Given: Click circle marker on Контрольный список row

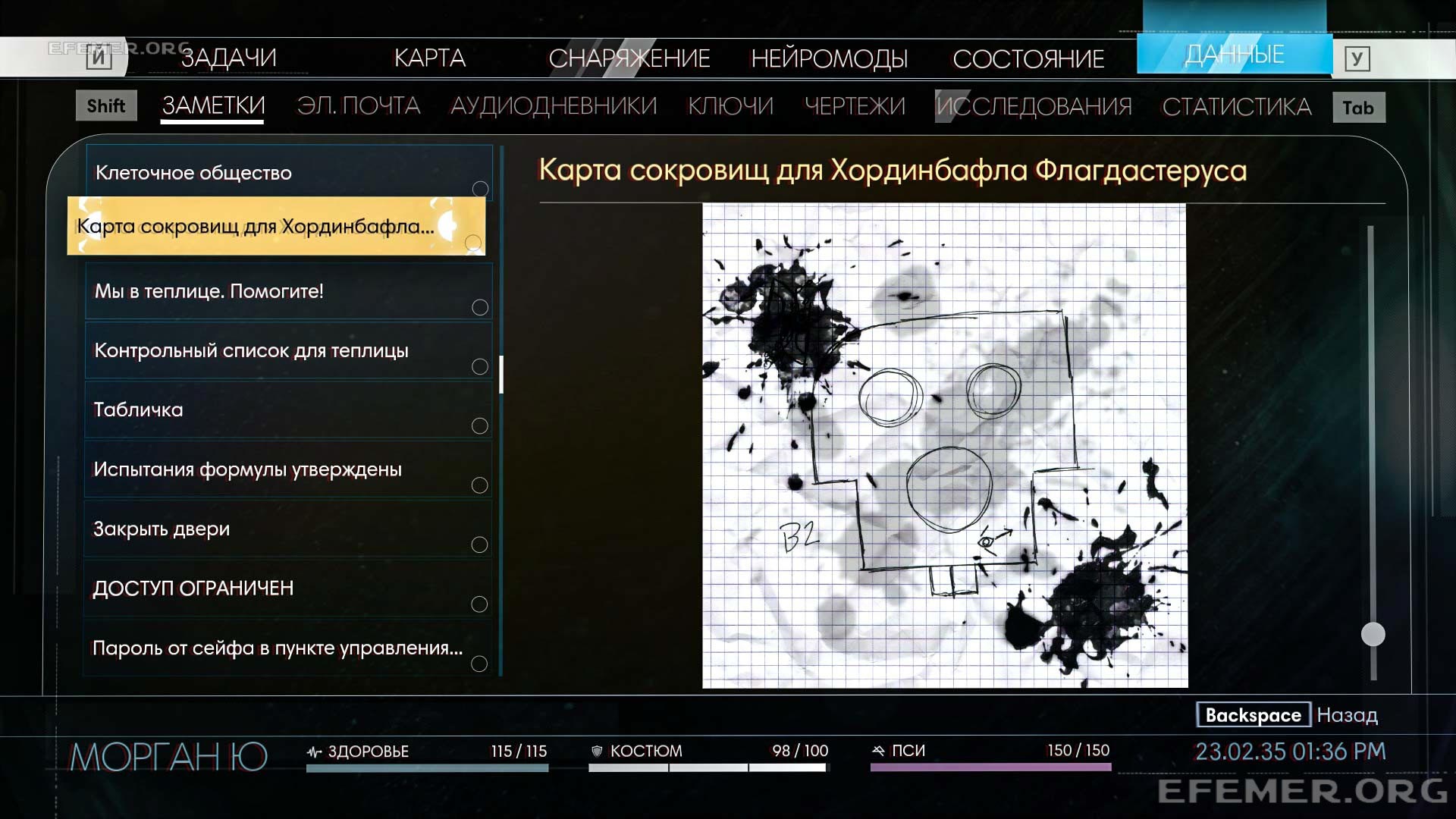Looking at the screenshot, I should (x=480, y=366).
